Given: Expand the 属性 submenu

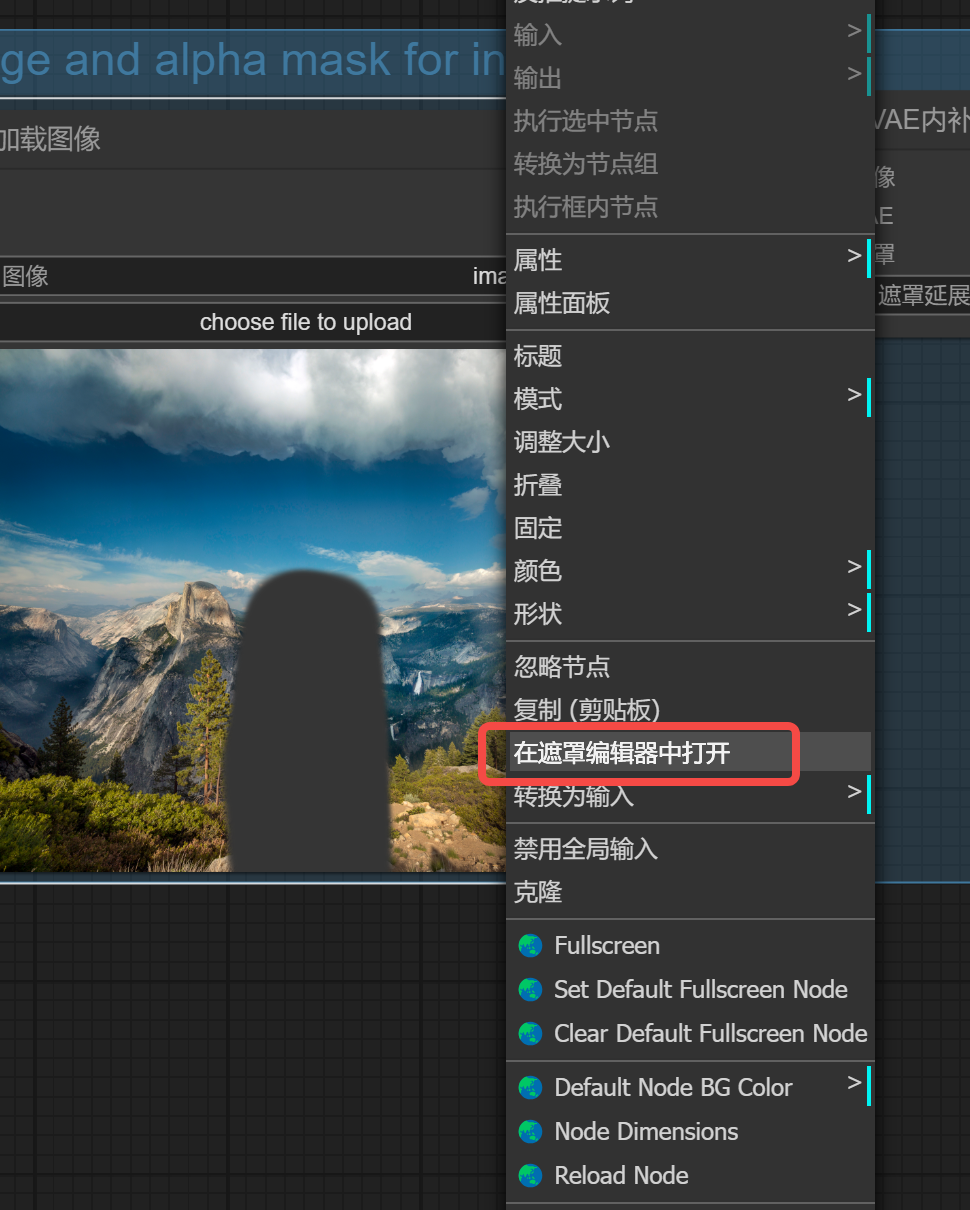Looking at the screenshot, I should coord(689,260).
